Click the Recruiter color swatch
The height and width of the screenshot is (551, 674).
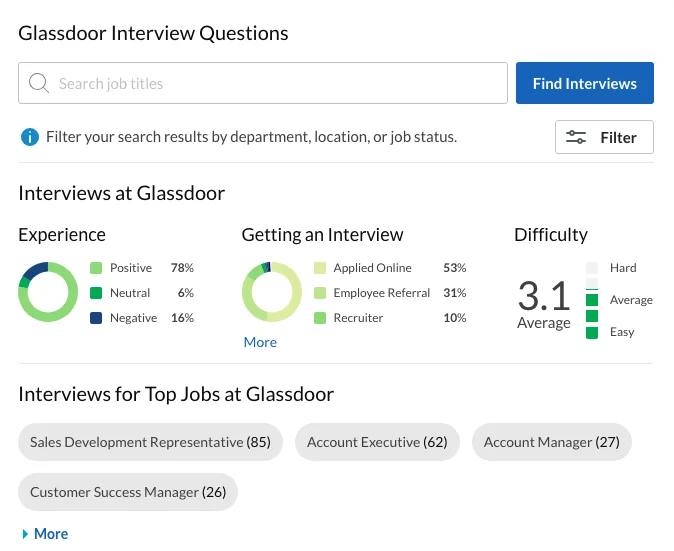tap(320, 318)
